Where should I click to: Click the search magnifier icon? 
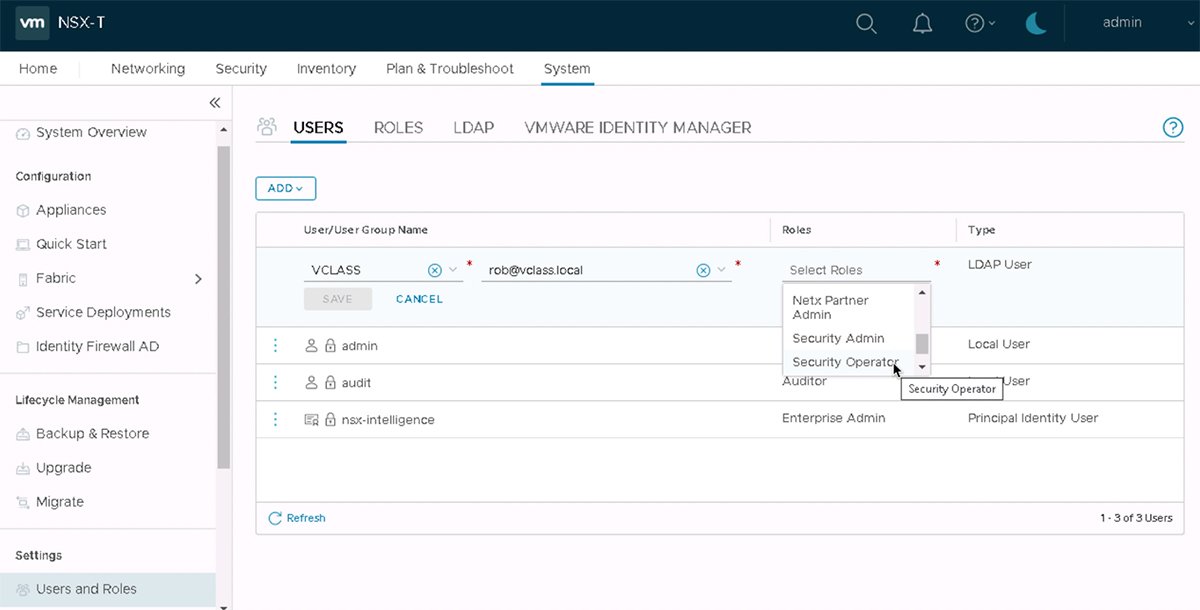[866, 24]
